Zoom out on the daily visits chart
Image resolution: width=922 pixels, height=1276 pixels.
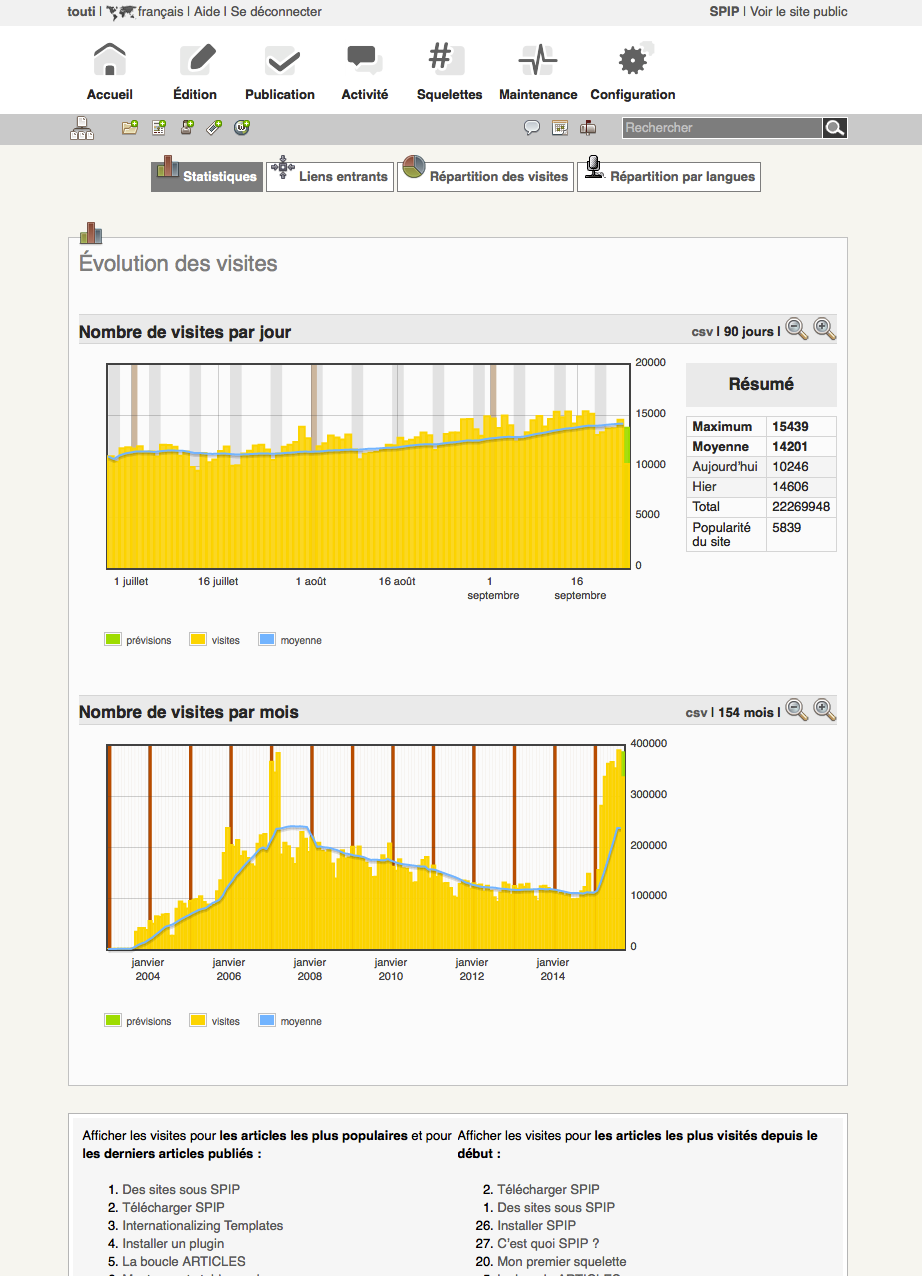coord(796,329)
